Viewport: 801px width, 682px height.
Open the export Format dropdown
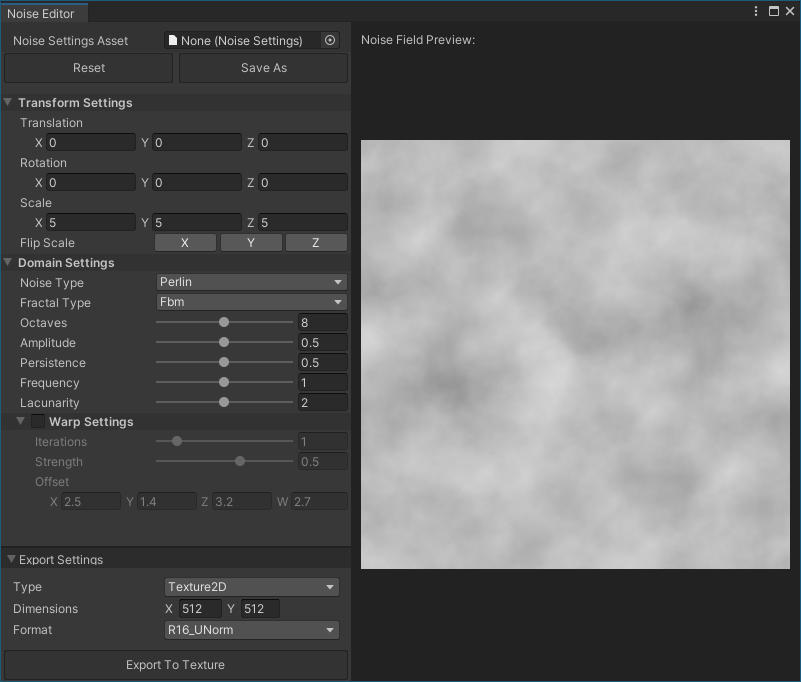click(252, 630)
